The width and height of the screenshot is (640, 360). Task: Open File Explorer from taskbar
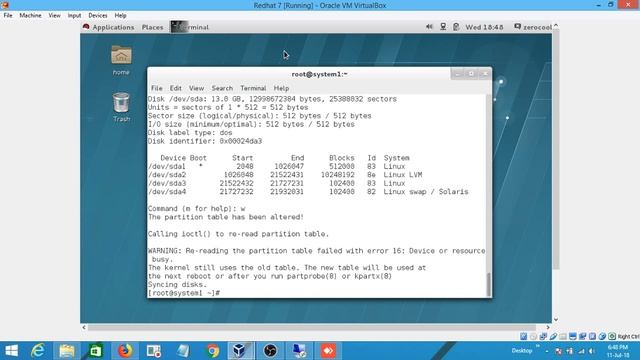coord(67,351)
